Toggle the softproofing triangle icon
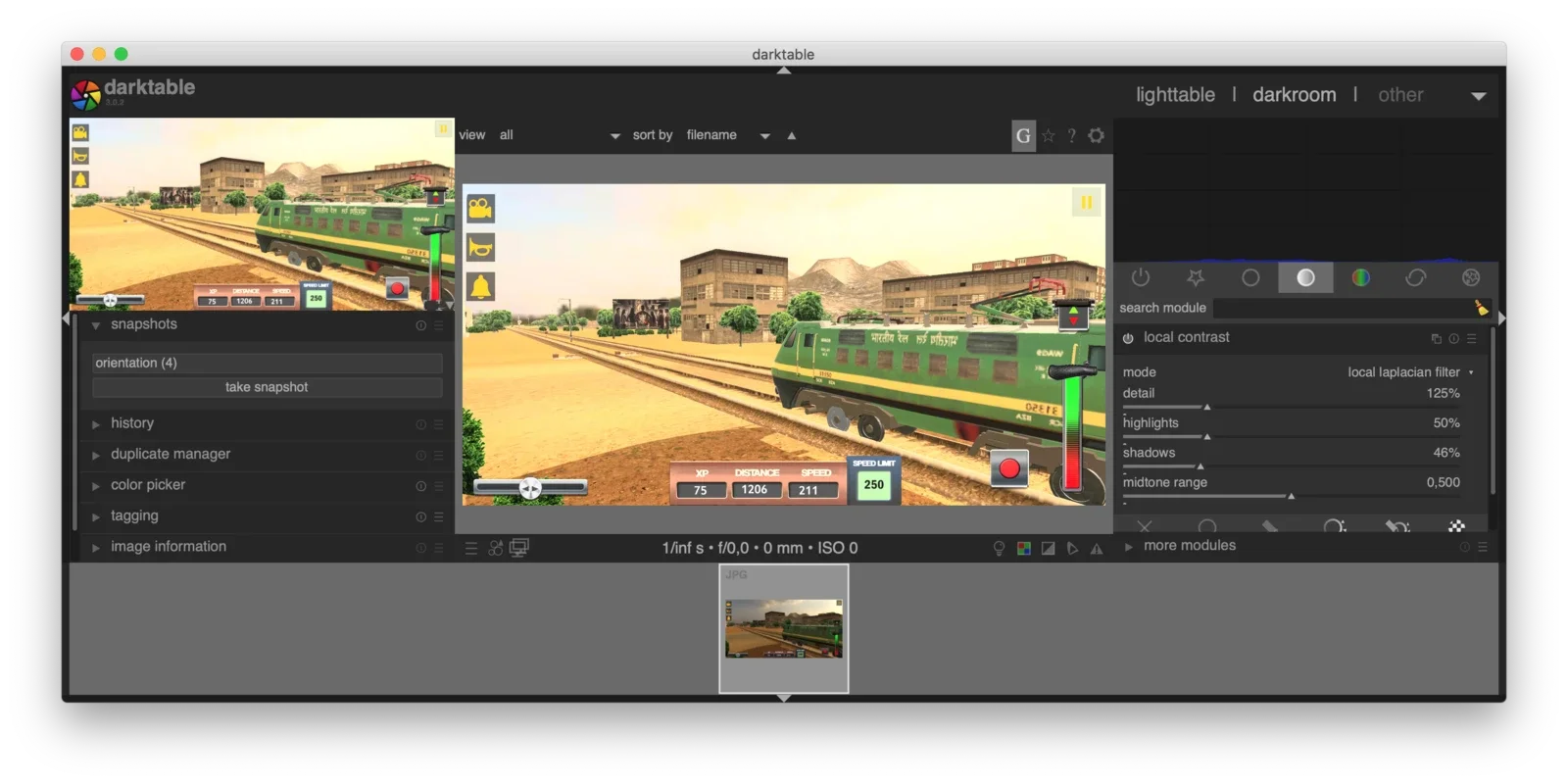Image resolution: width=1568 pixels, height=784 pixels. [1072, 549]
